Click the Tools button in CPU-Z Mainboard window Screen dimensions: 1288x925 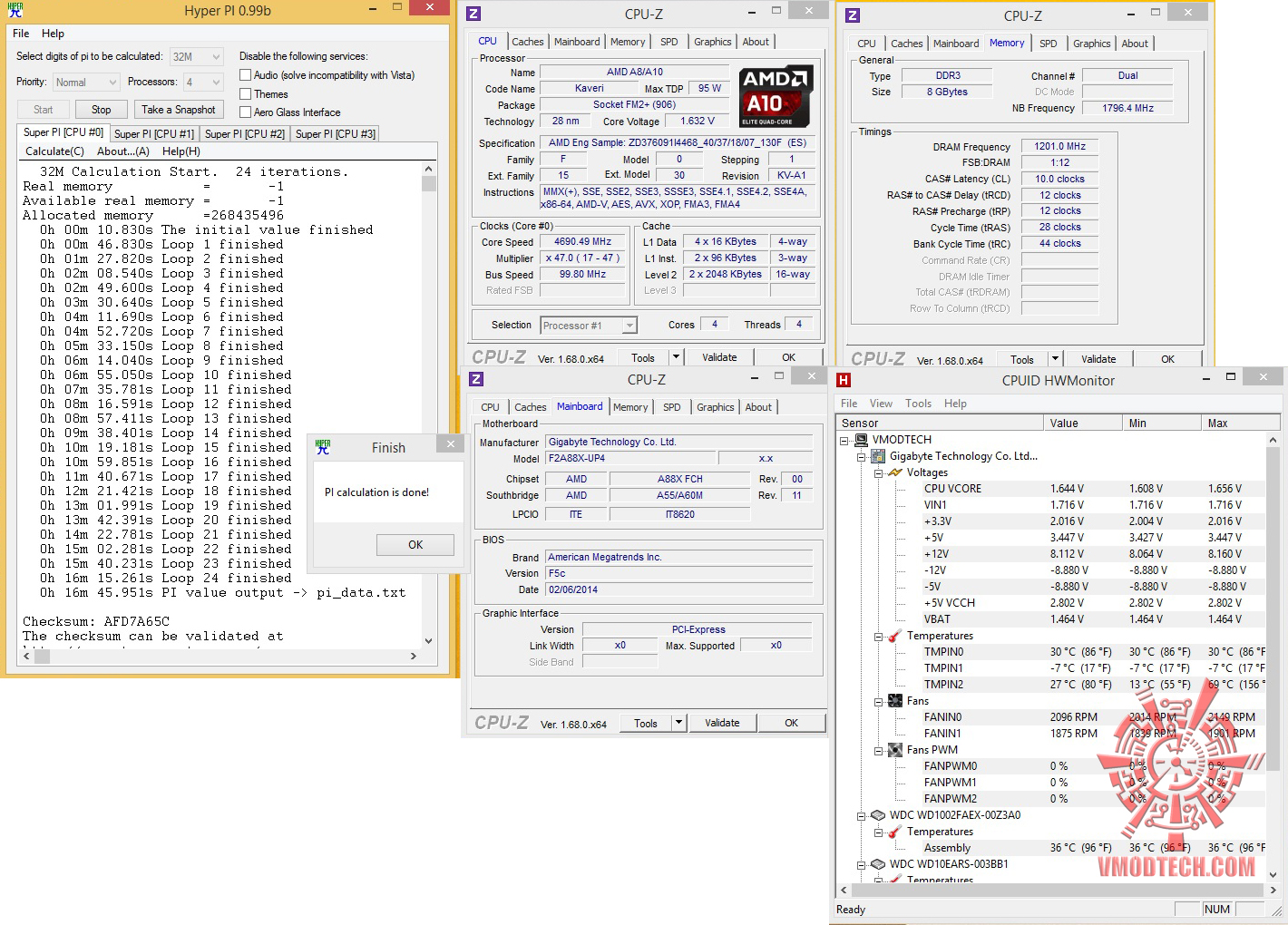[x=646, y=723]
